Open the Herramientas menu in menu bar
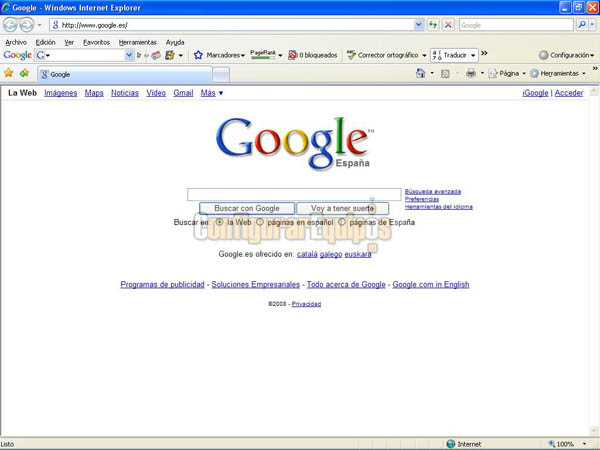 [138, 42]
